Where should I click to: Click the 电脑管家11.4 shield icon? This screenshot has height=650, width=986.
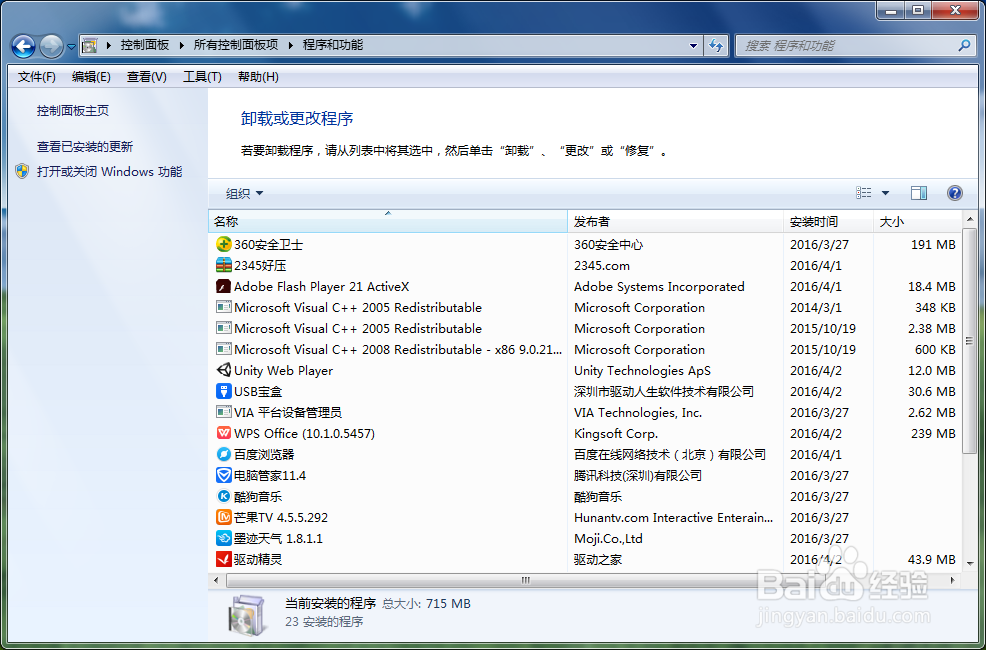[223, 475]
